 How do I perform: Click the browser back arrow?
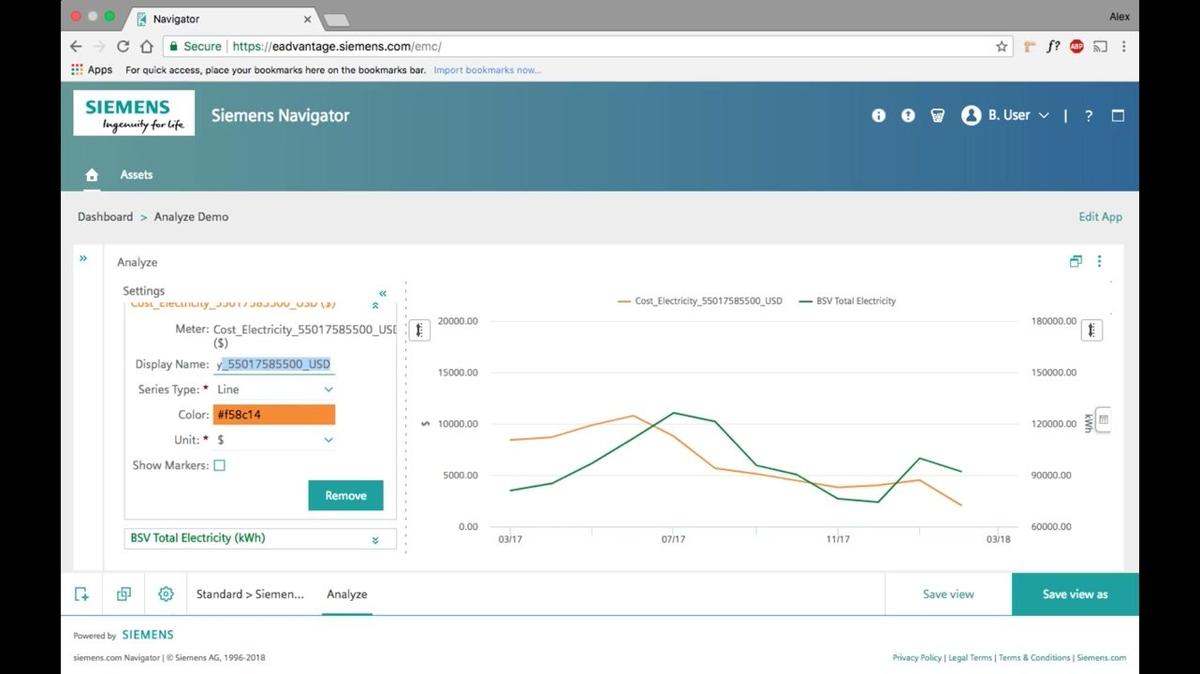pyautogui.click(x=76, y=46)
